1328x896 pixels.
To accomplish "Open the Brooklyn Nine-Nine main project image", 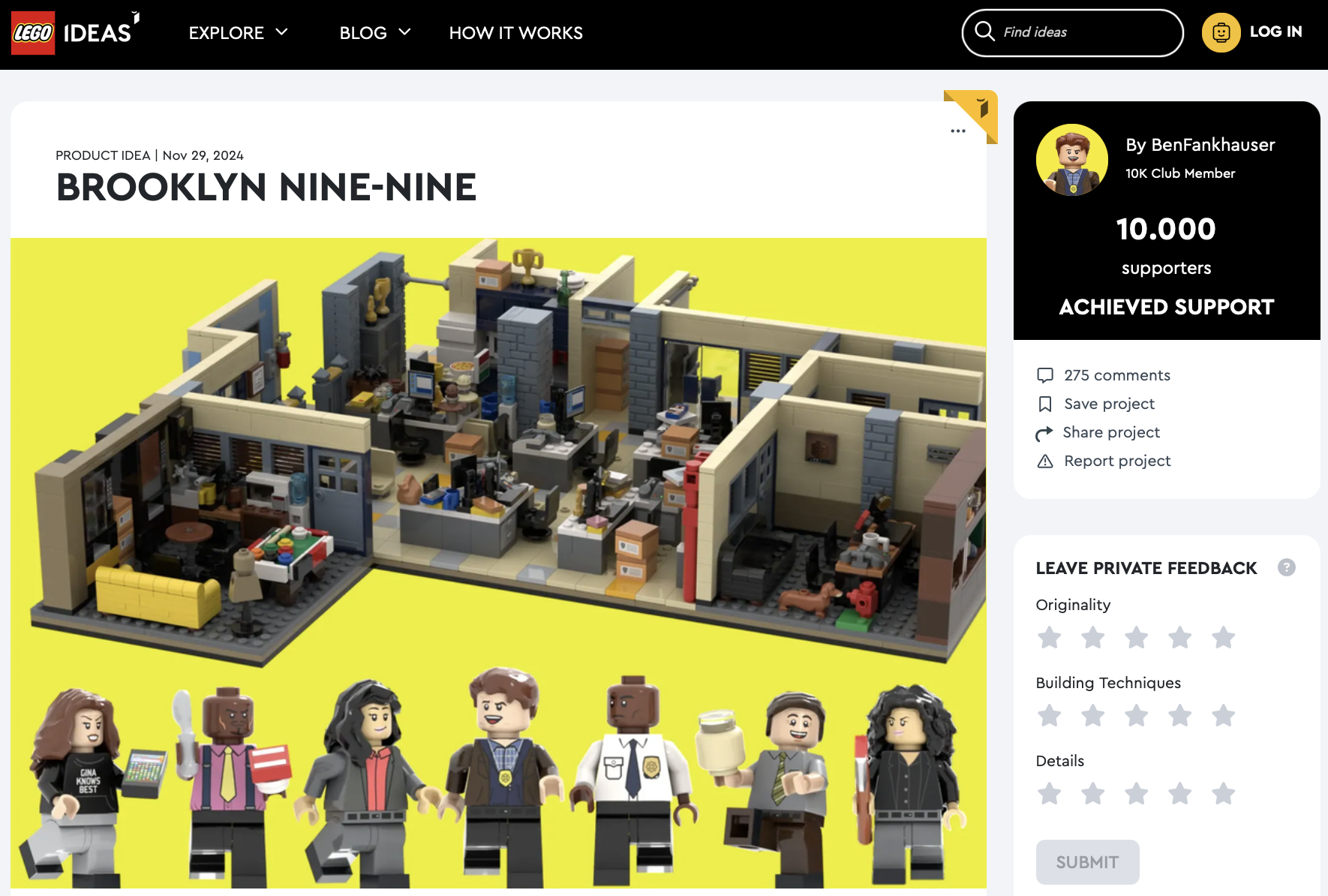I will pyautogui.click(x=498, y=563).
